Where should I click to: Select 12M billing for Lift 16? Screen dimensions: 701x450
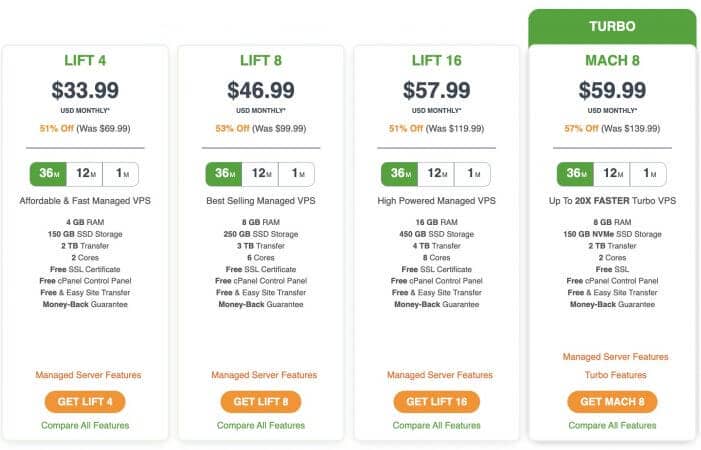point(436,174)
